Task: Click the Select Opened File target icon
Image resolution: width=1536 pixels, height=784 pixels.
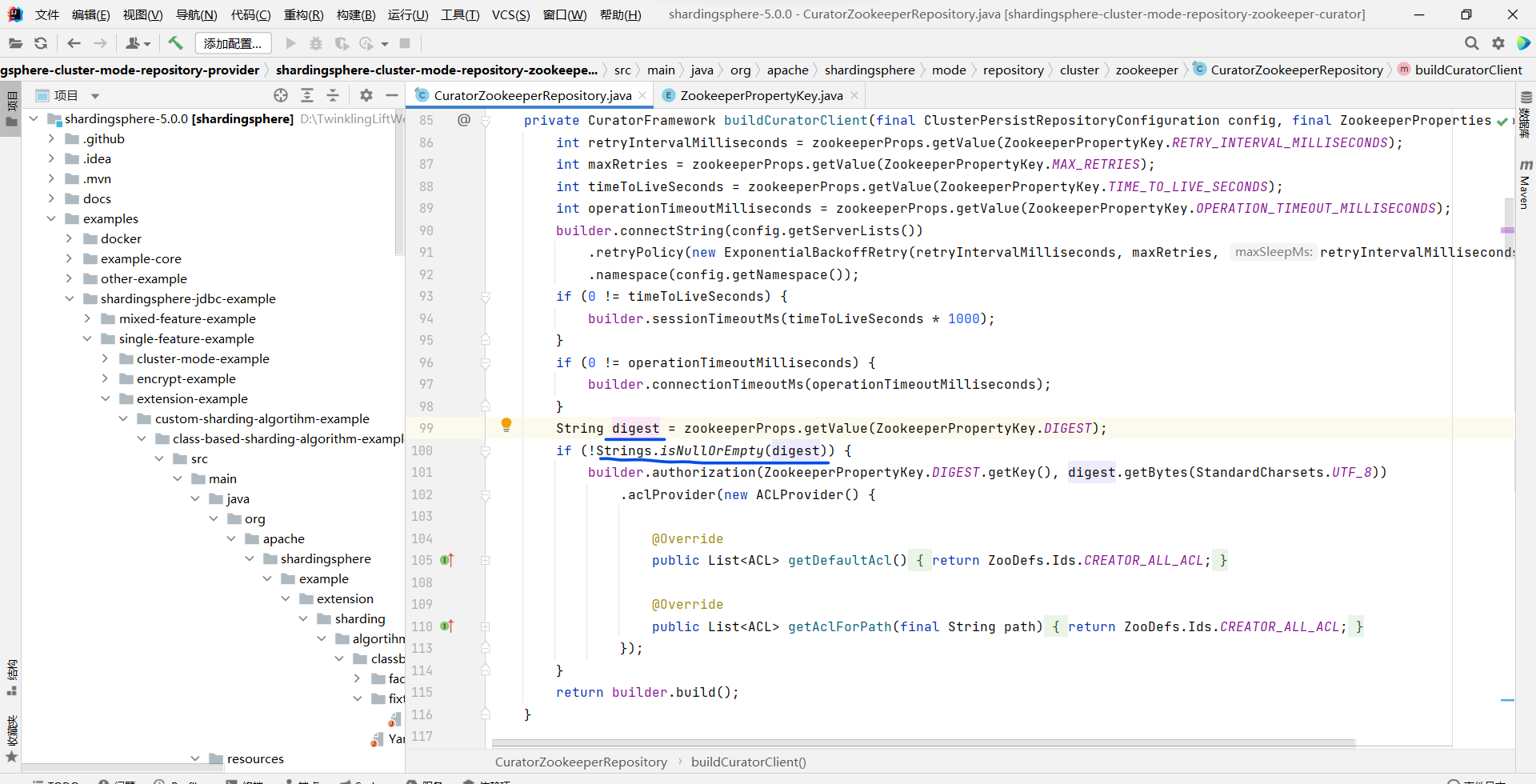Action: coord(281,95)
